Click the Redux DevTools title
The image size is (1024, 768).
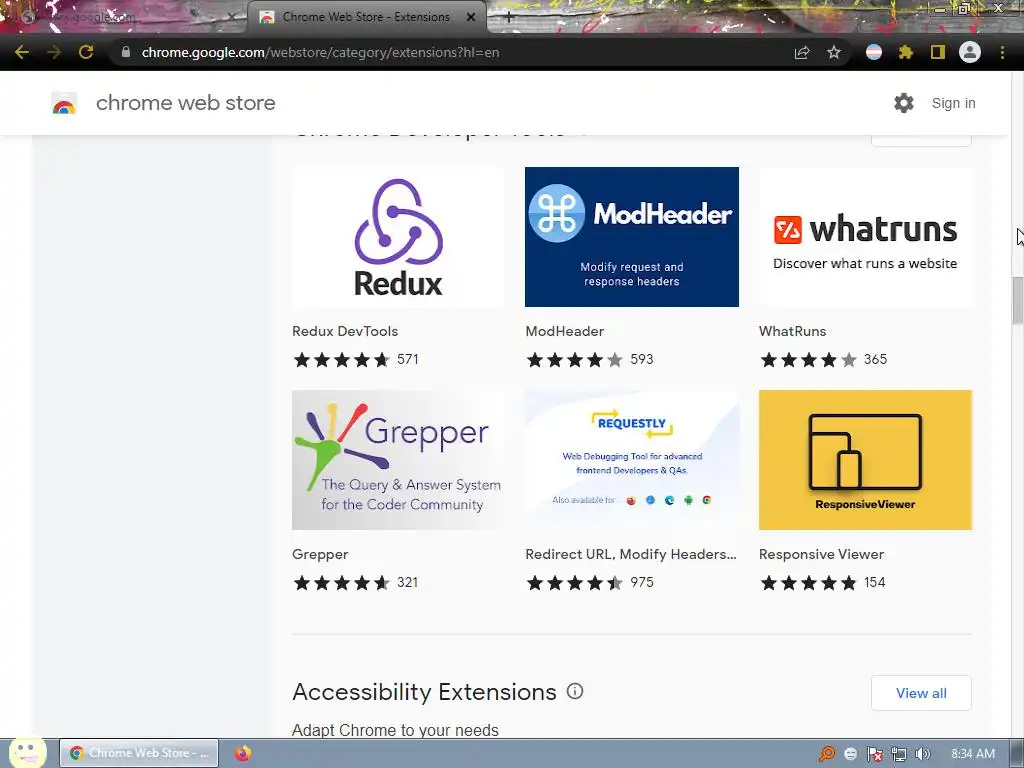[x=345, y=331]
